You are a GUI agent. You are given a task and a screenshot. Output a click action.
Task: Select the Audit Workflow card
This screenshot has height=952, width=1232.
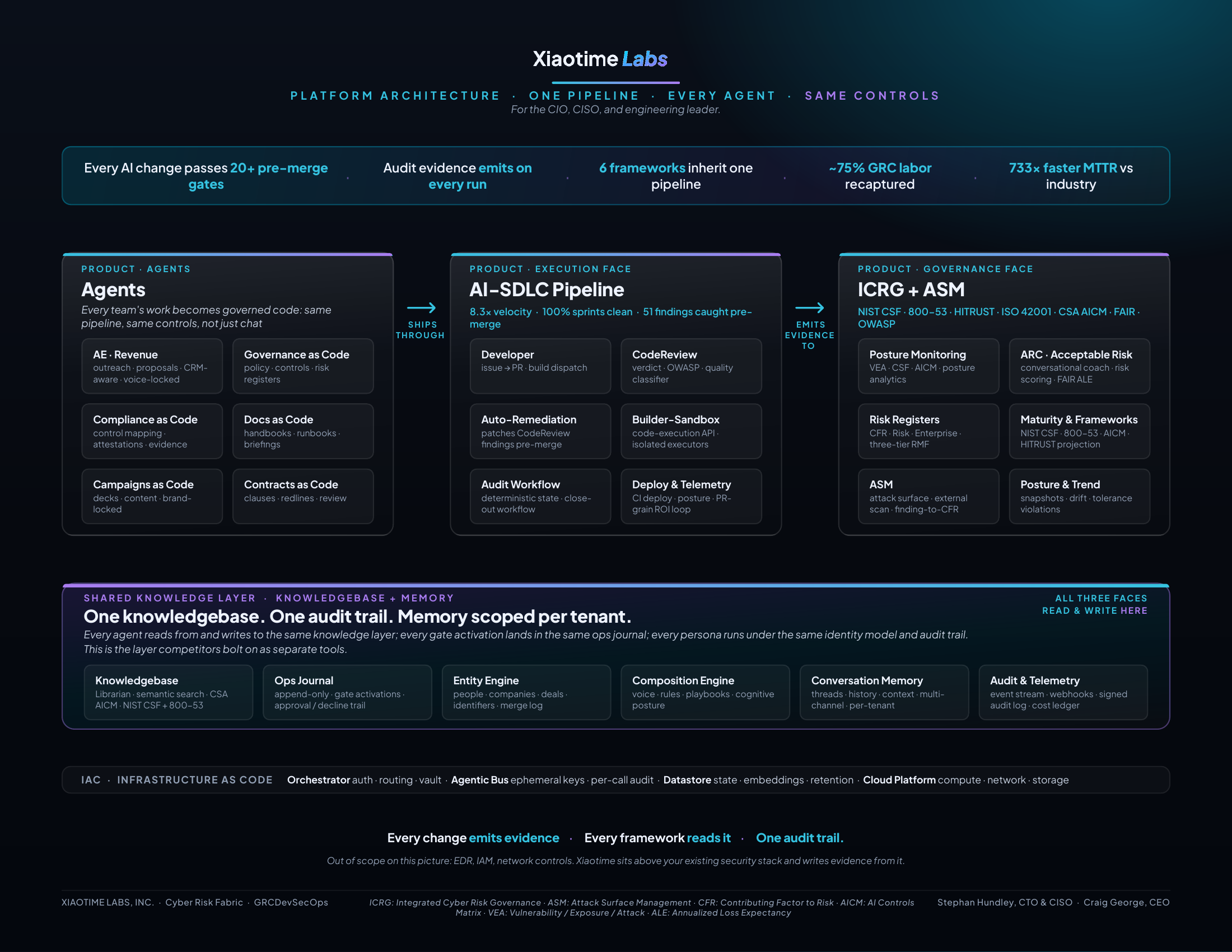tap(540, 496)
